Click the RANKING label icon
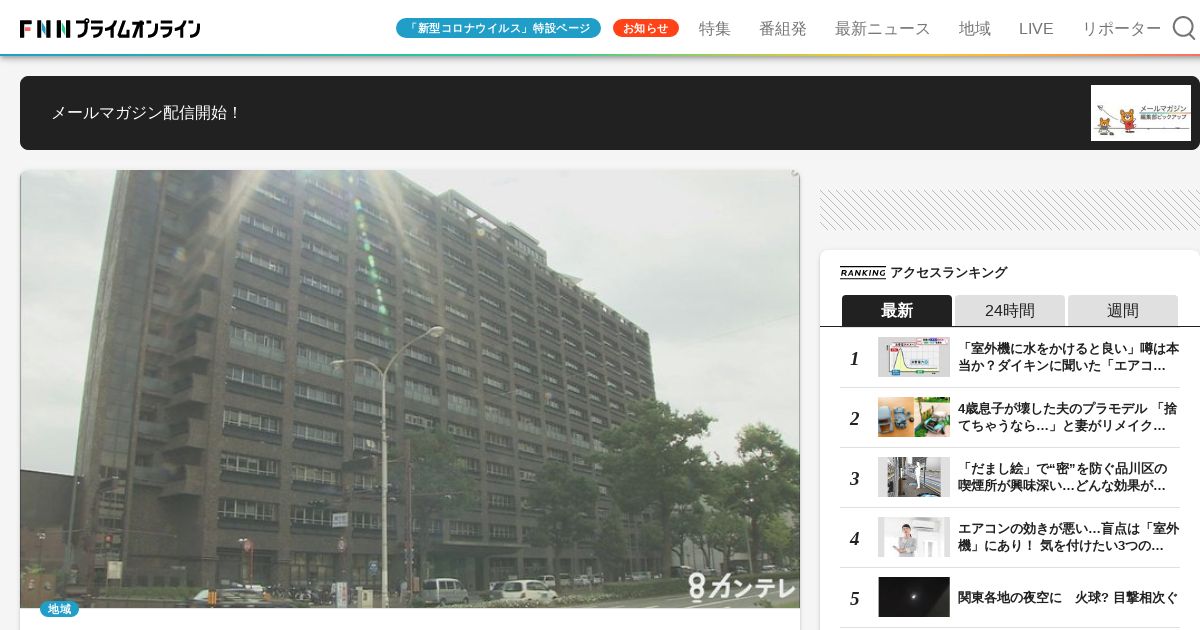Screen dimensions: 1200x630 point(863,272)
